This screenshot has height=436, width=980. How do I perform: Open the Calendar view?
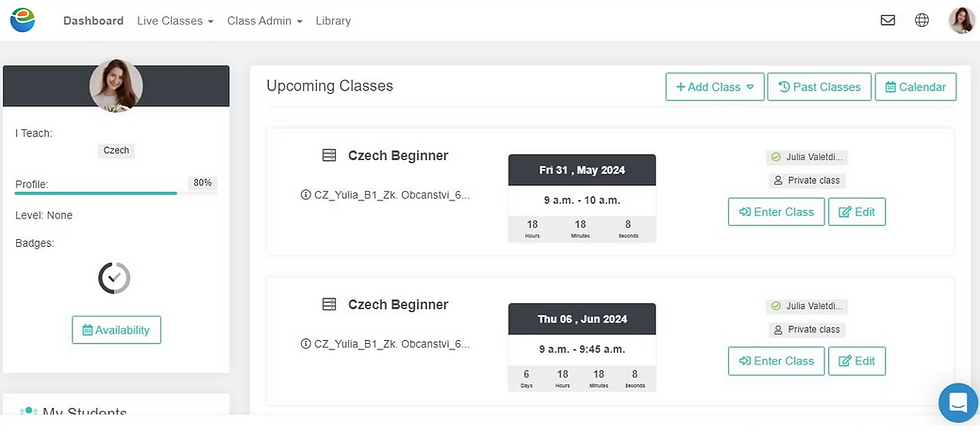click(x=914, y=87)
